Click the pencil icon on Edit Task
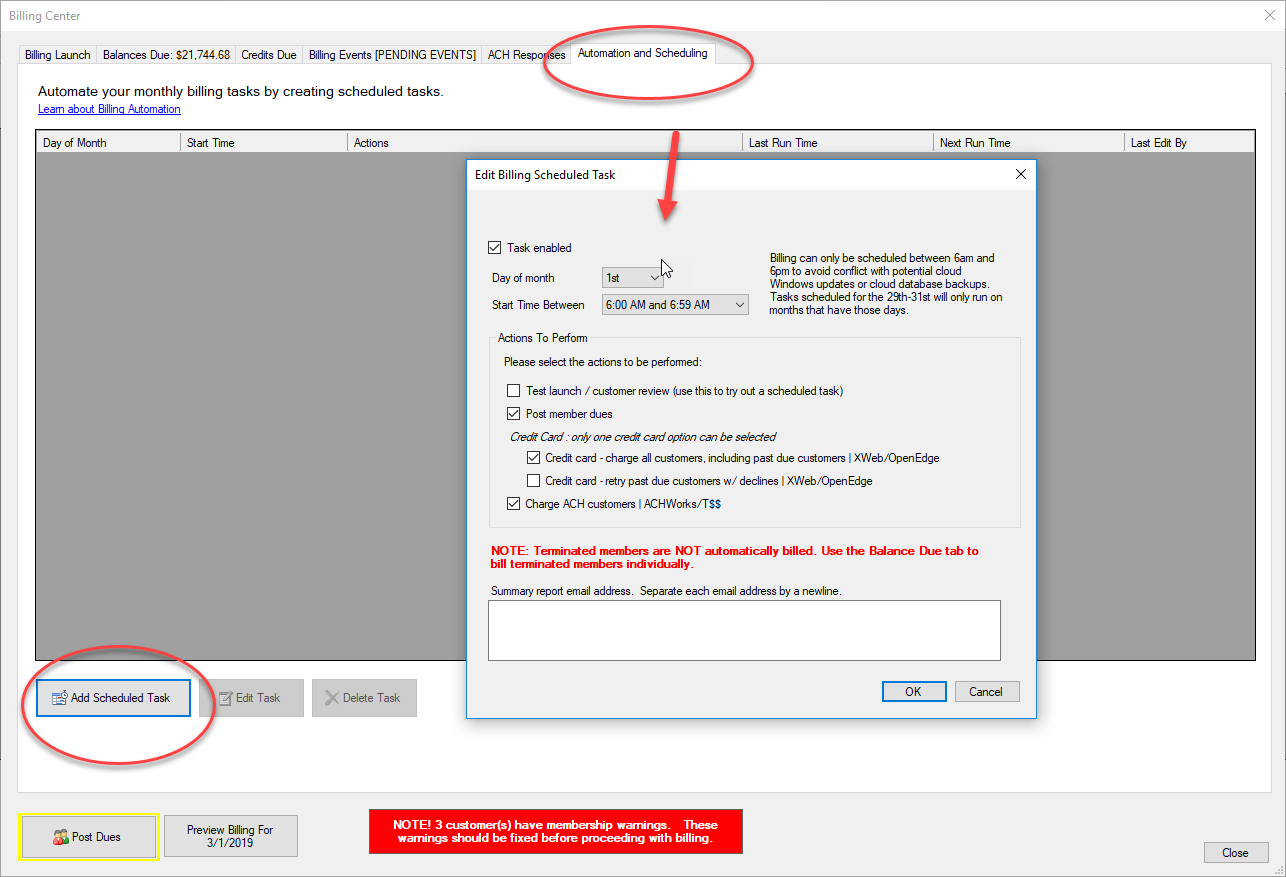1286x877 pixels. pos(225,698)
